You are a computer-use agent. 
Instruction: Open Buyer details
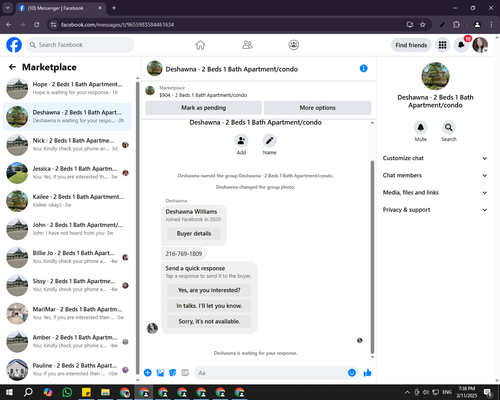(194, 233)
